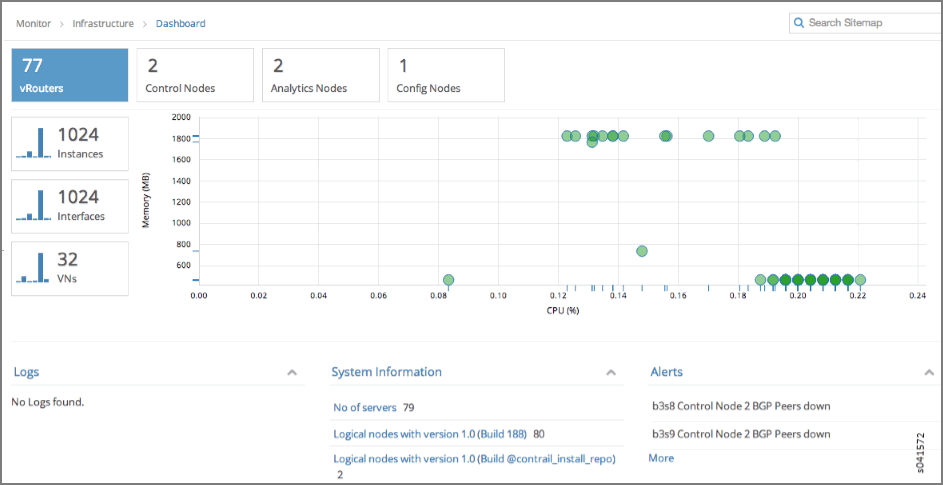
Task: Click the Monitor breadcrumb
Action: 33,23
